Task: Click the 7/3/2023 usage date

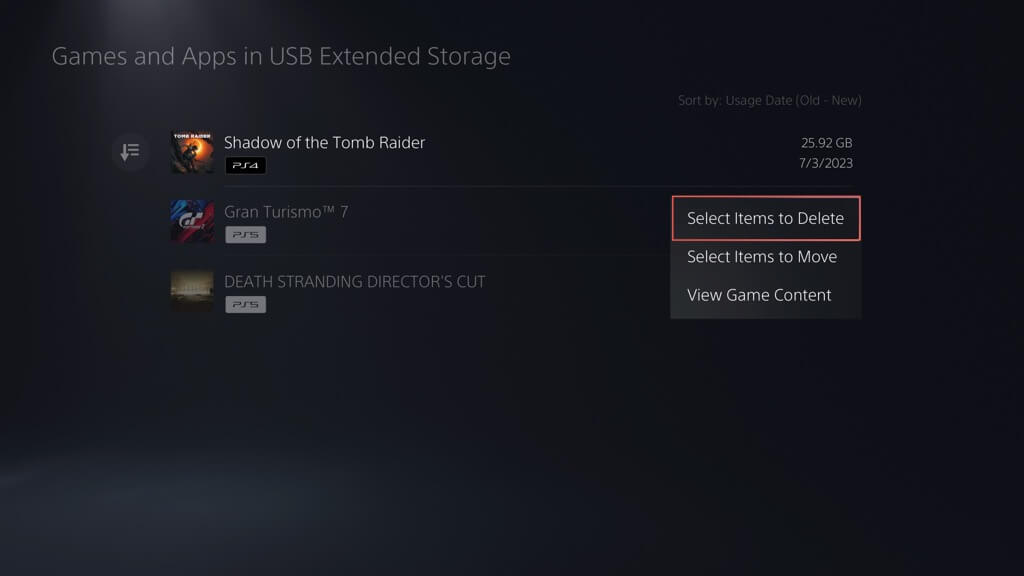Action: tap(825, 163)
